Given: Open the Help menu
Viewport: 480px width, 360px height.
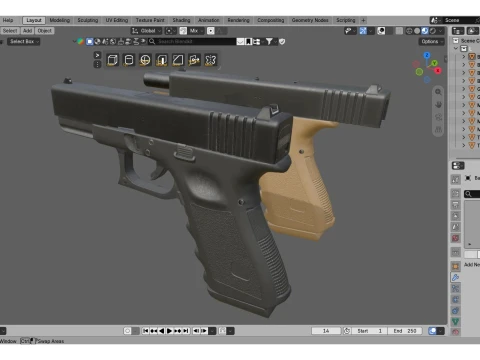Looking at the screenshot, I should click(x=8, y=20).
